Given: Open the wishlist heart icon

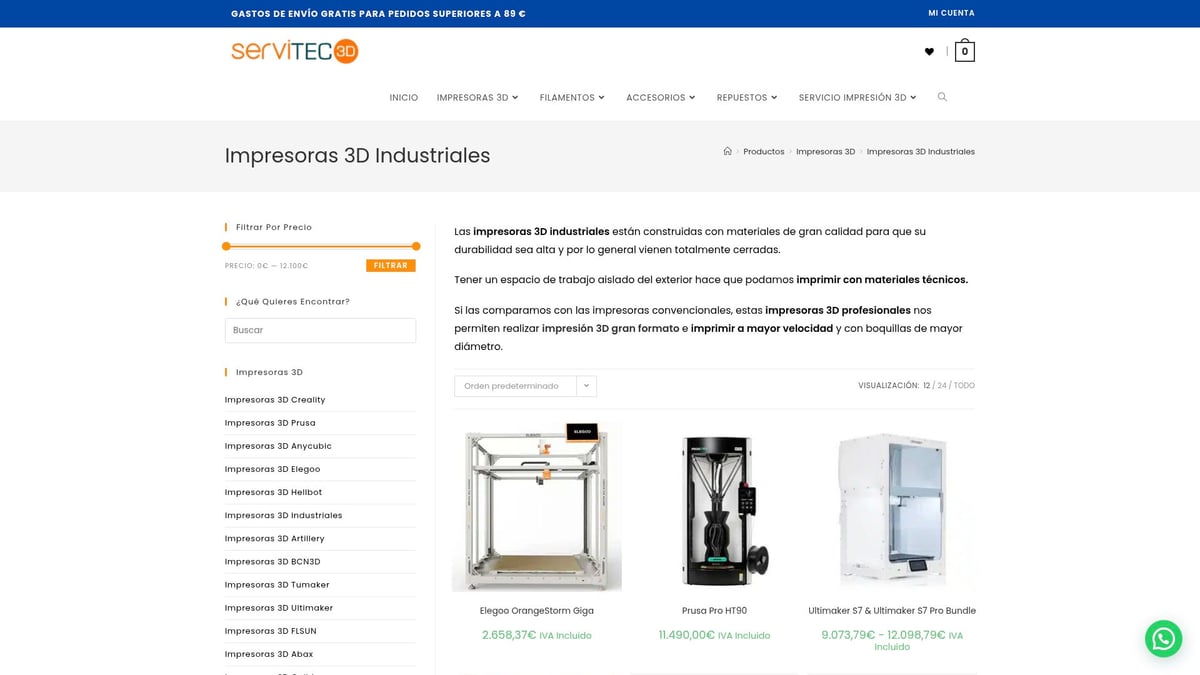Looking at the screenshot, I should [929, 52].
